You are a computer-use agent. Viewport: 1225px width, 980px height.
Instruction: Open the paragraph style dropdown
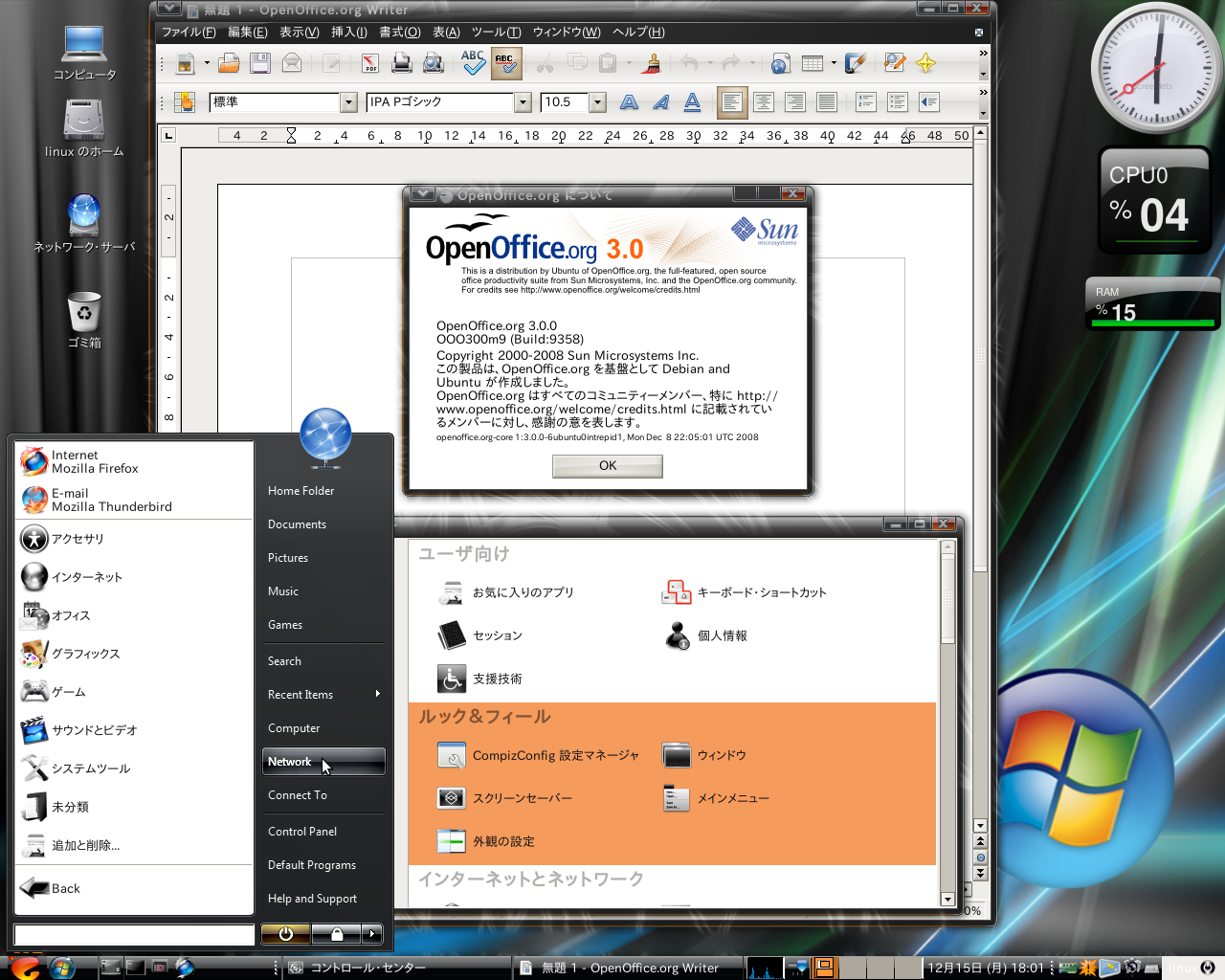[x=349, y=101]
